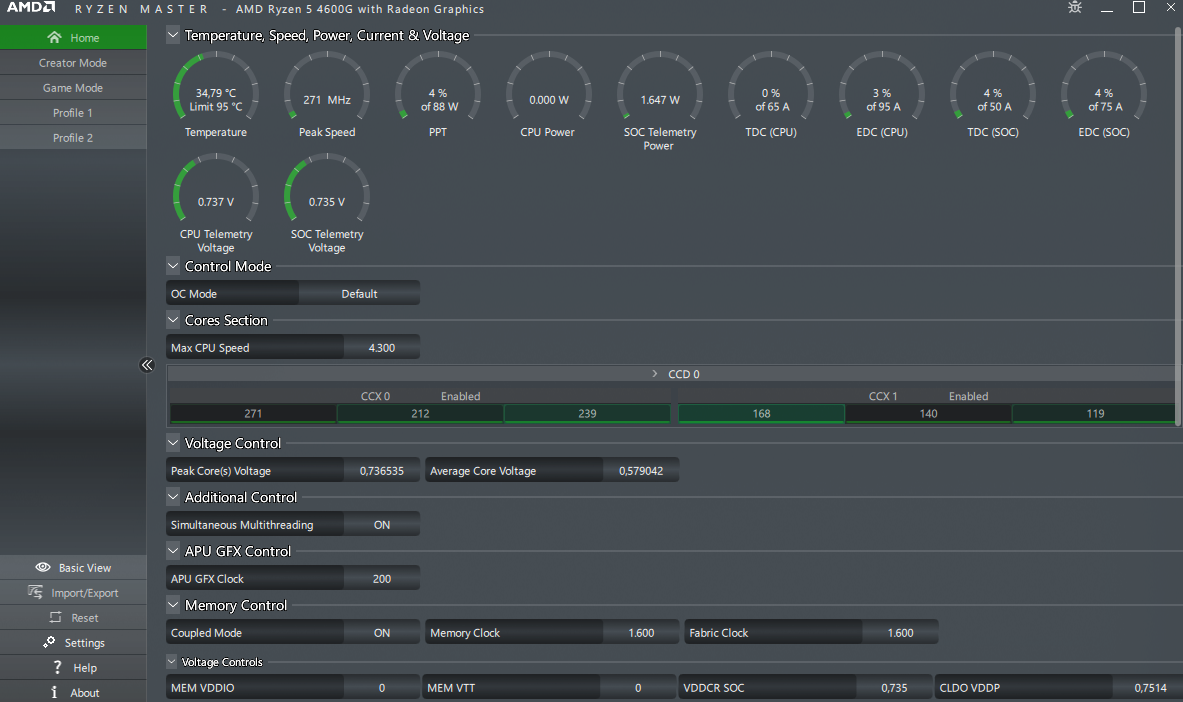The height and width of the screenshot is (702, 1183).
Task: Reset settings using Reset button
Action: [73, 617]
